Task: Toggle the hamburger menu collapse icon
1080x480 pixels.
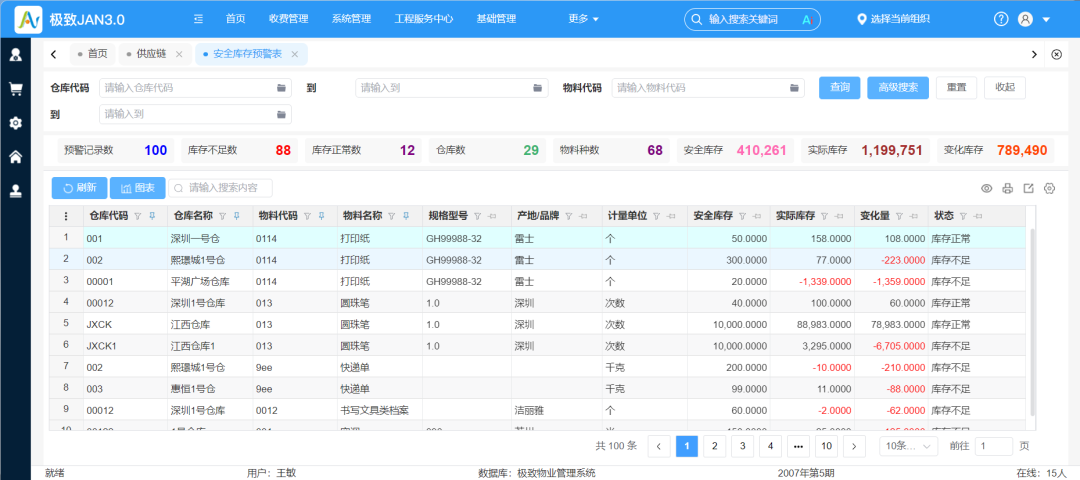Action: (198, 19)
